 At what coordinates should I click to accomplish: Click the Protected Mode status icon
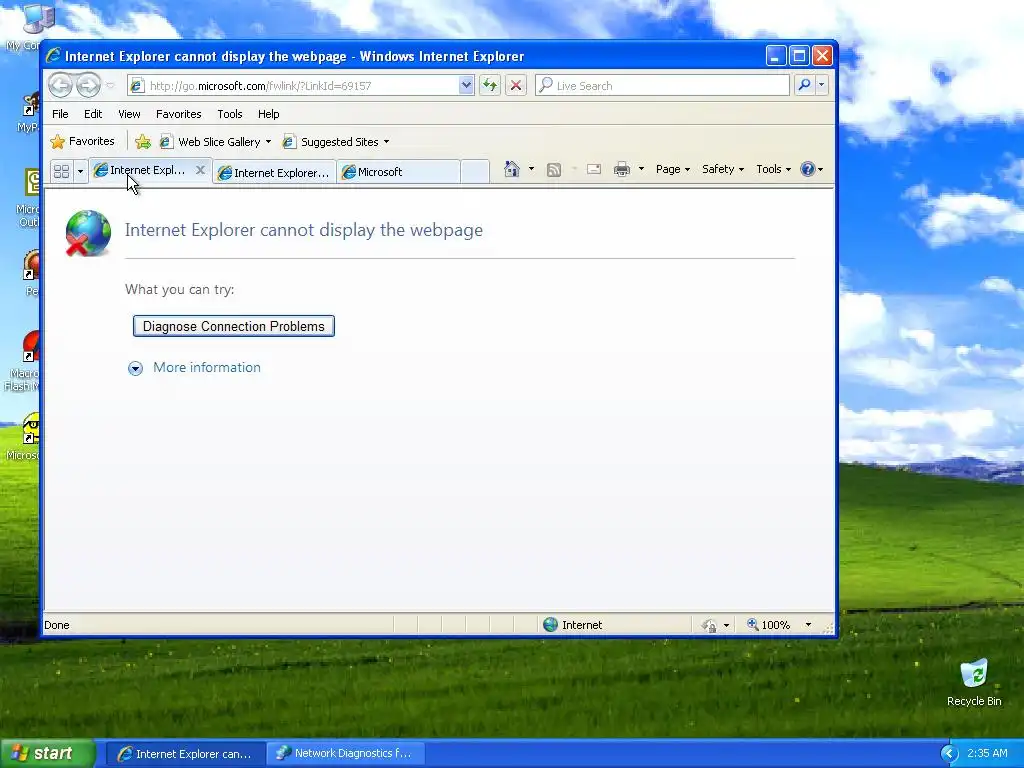point(709,625)
